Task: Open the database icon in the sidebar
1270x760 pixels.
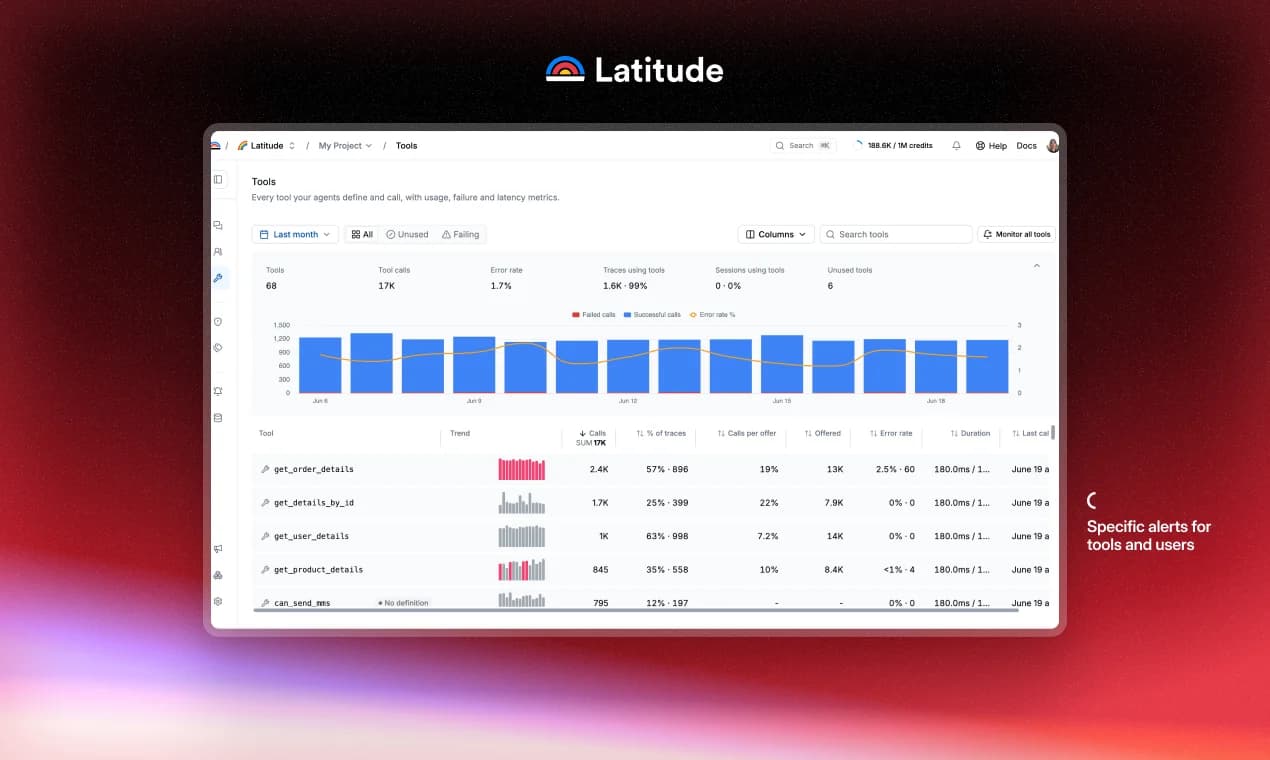Action: coord(218,418)
